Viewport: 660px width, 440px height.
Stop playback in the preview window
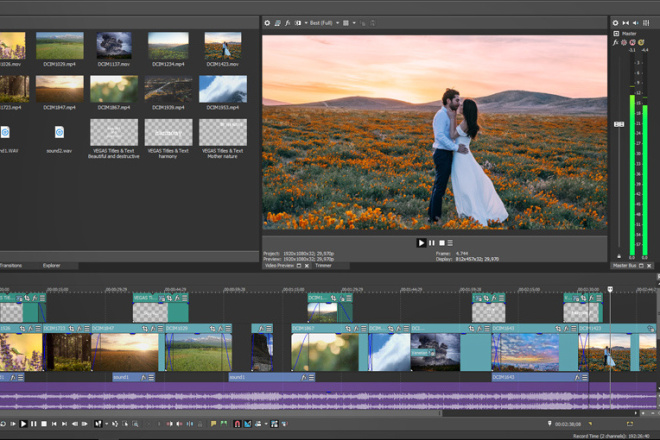[x=442, y=243]
